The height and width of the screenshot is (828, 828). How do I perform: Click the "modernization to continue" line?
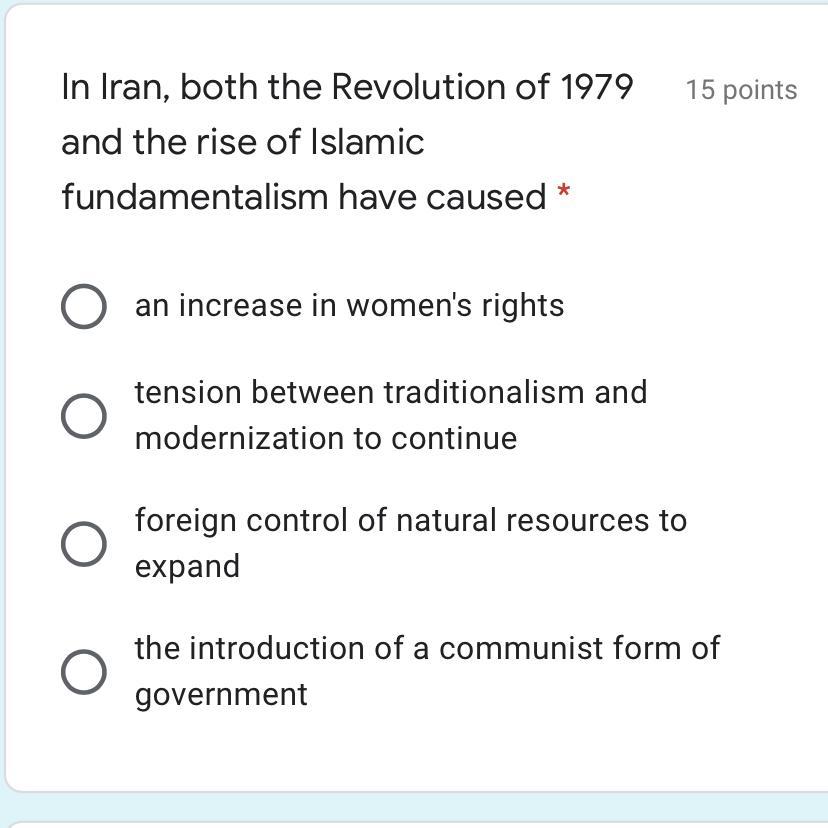coord(326,438)
